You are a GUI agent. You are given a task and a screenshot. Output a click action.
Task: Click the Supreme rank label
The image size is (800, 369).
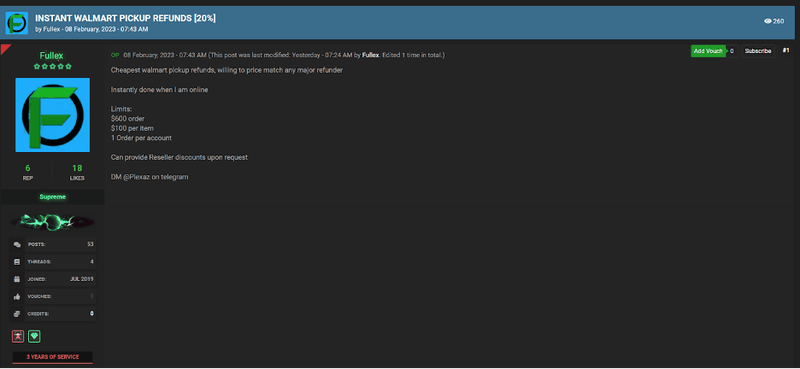pyautogui.click(x=53, y=197)
